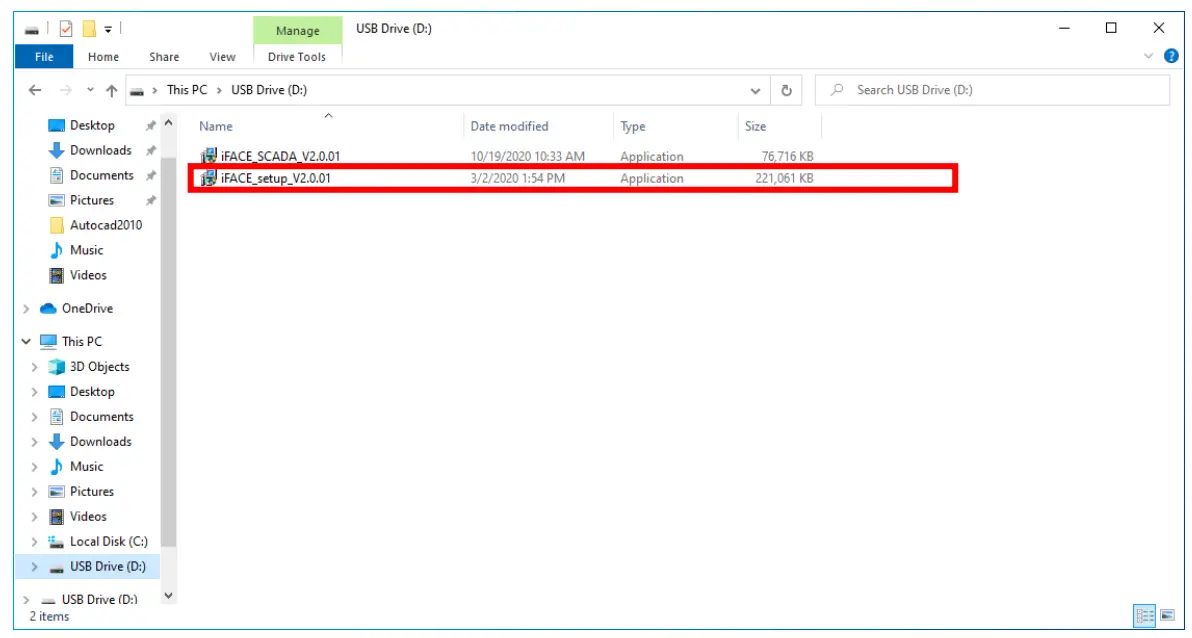Select OneDrive in the navigation pane

click(x=87, y=309)
